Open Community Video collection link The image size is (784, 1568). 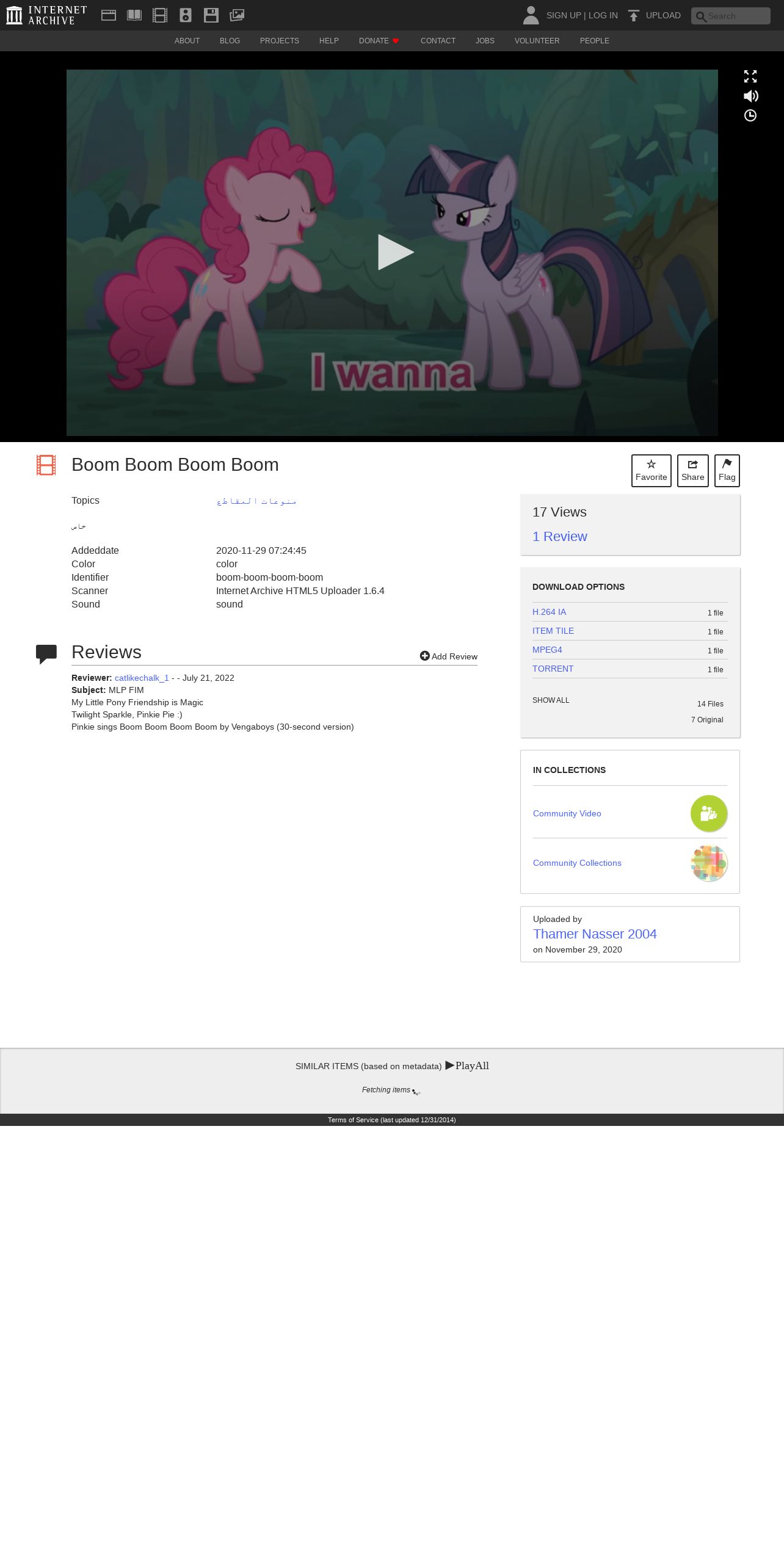tap(567, 813)
